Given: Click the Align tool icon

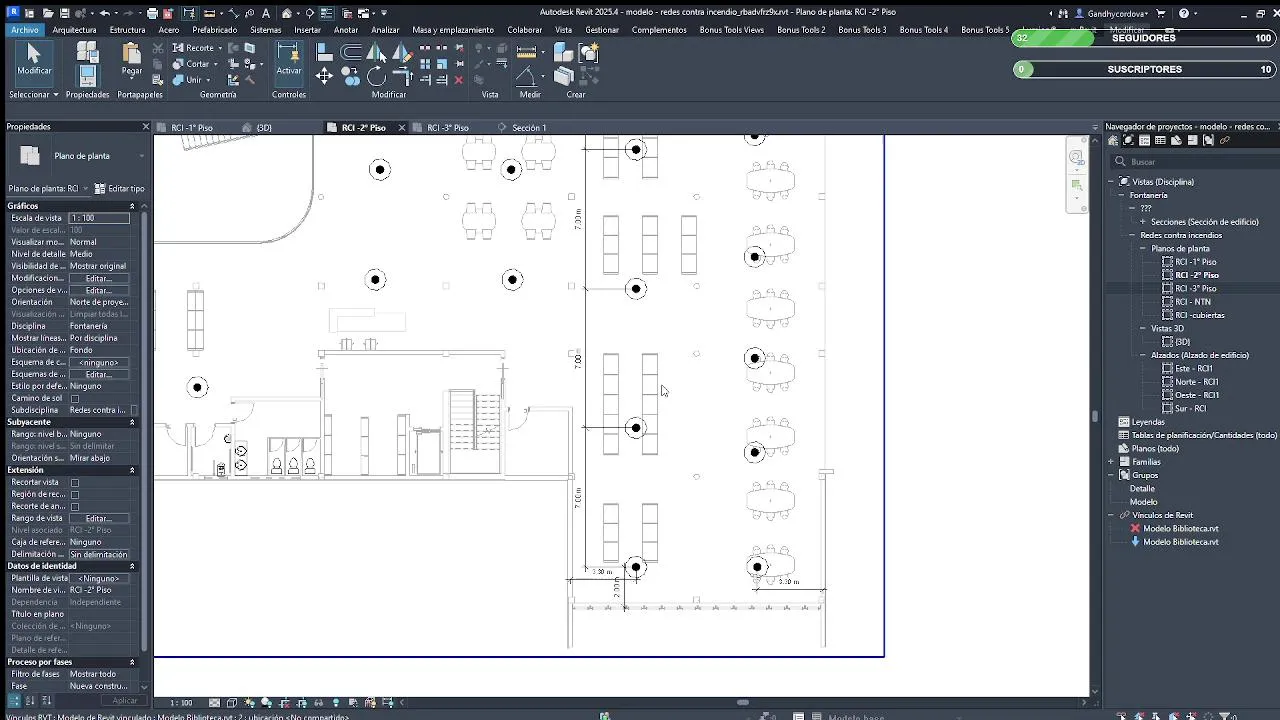Looking at the screenshot, I should click(x=324, y=52).
